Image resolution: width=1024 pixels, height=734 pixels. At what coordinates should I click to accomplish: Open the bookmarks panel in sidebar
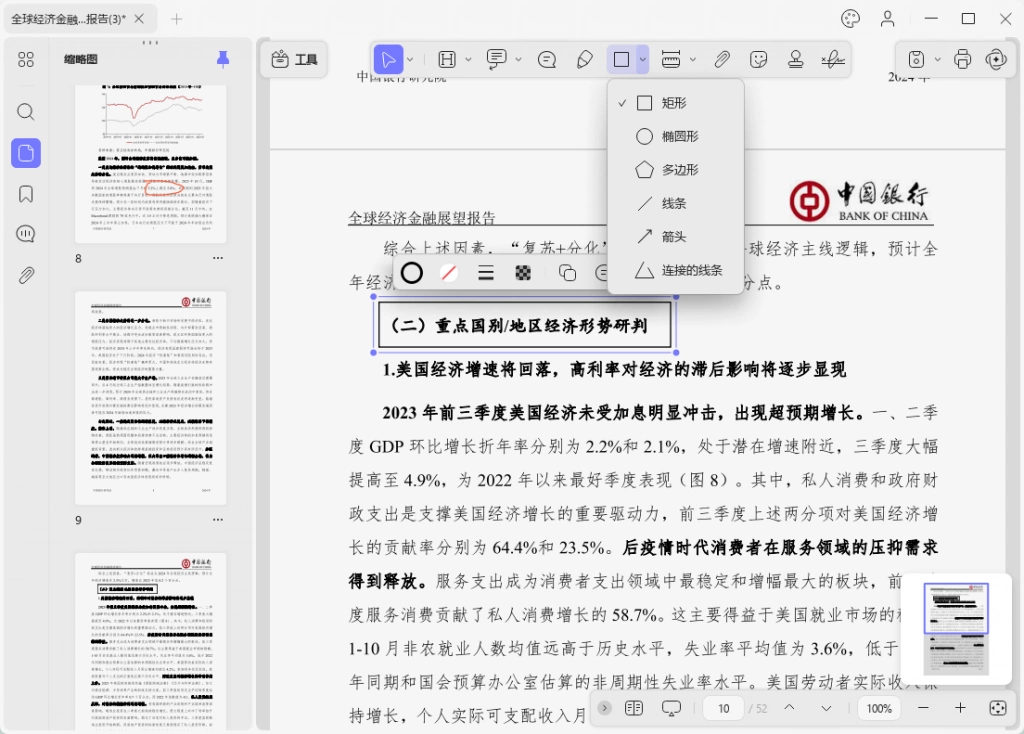coord(26,194)
